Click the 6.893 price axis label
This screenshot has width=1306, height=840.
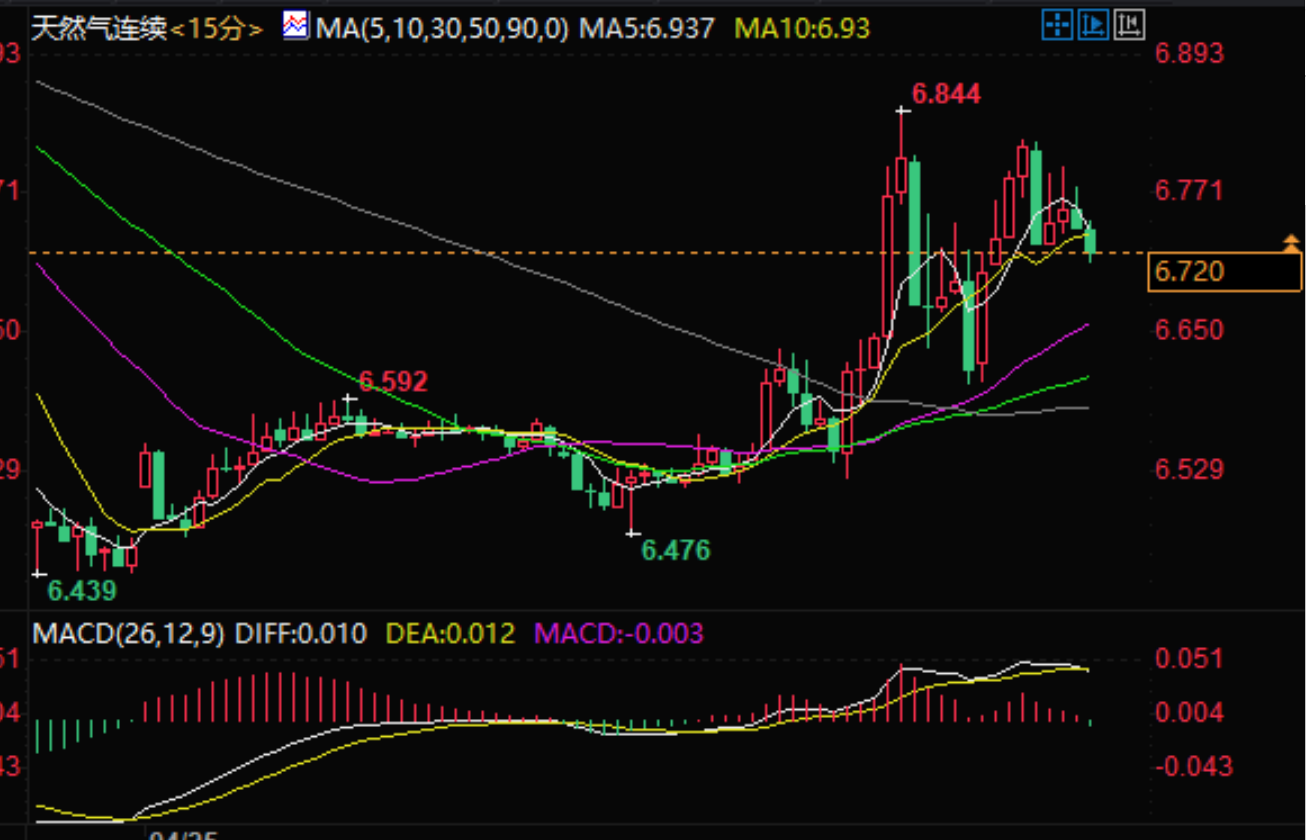1189,54
